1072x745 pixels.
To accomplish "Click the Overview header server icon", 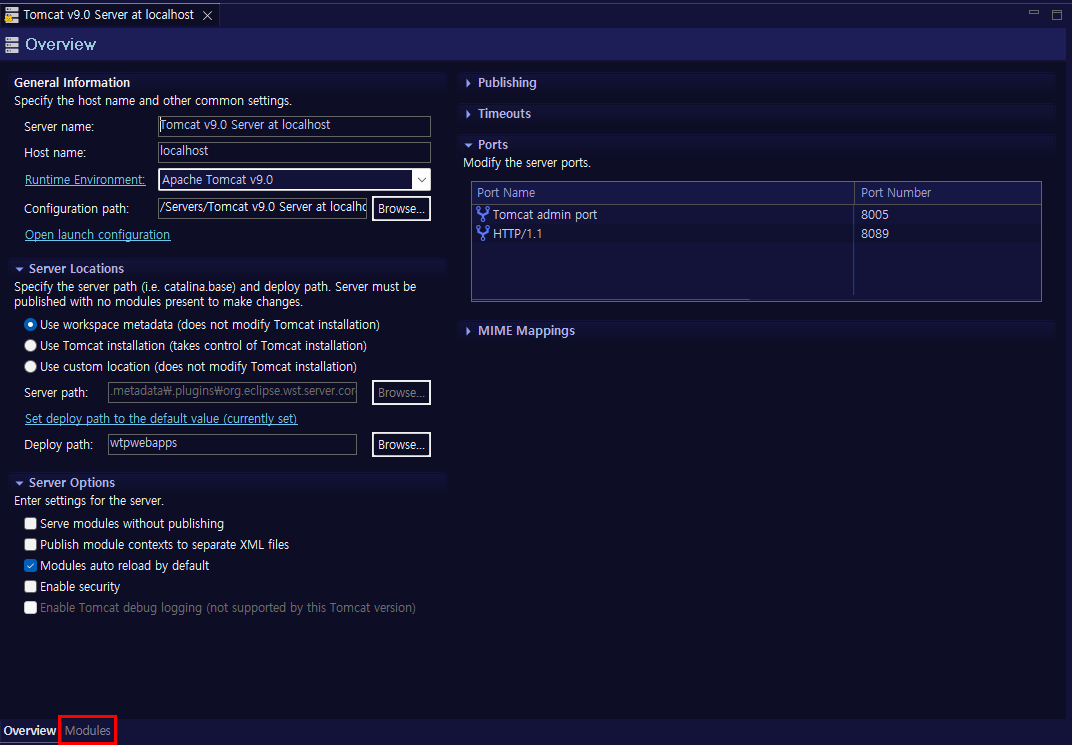I will tap(12, 45).
